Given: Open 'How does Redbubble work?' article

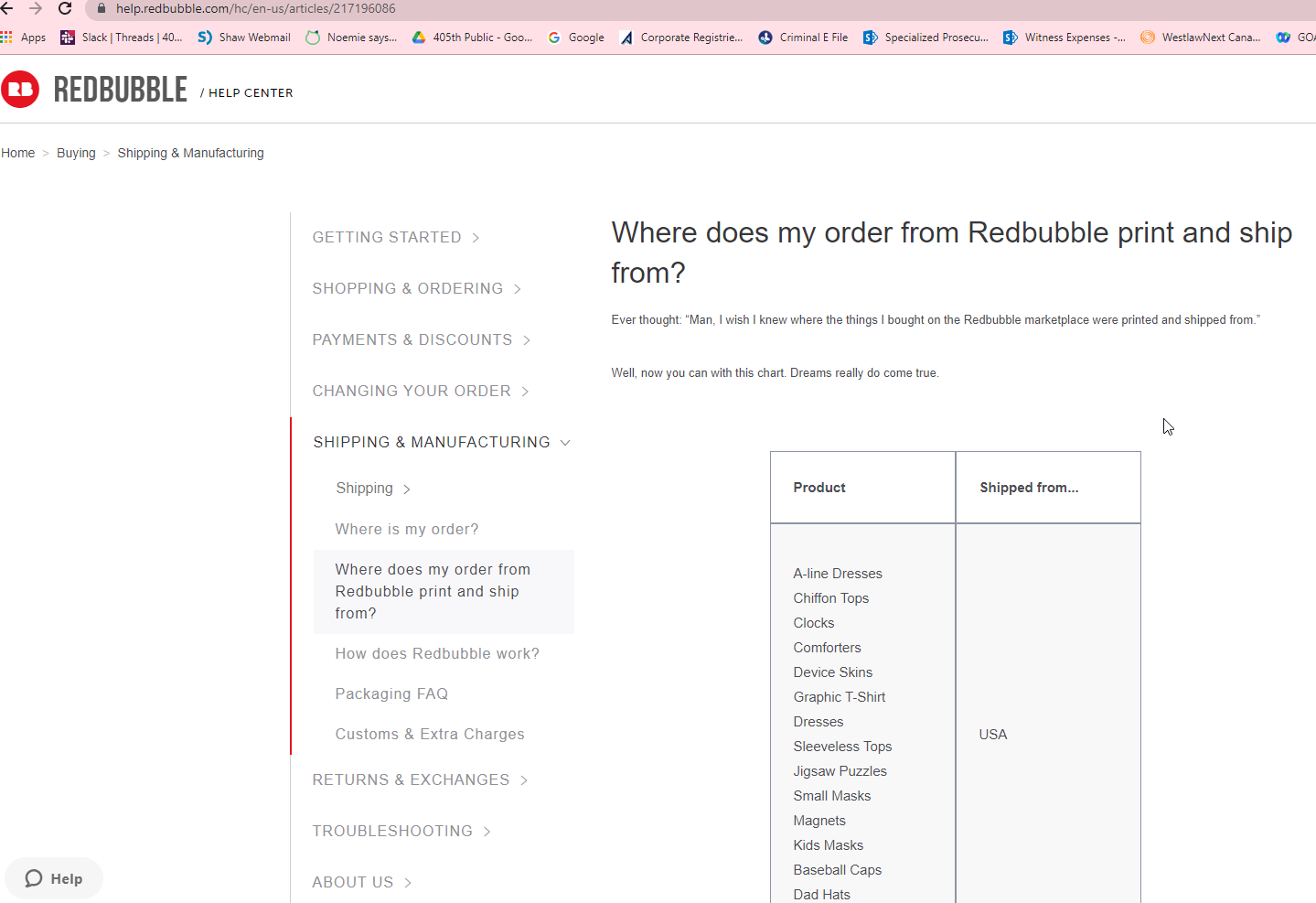Looking at the screenshot, I should 437,653.
